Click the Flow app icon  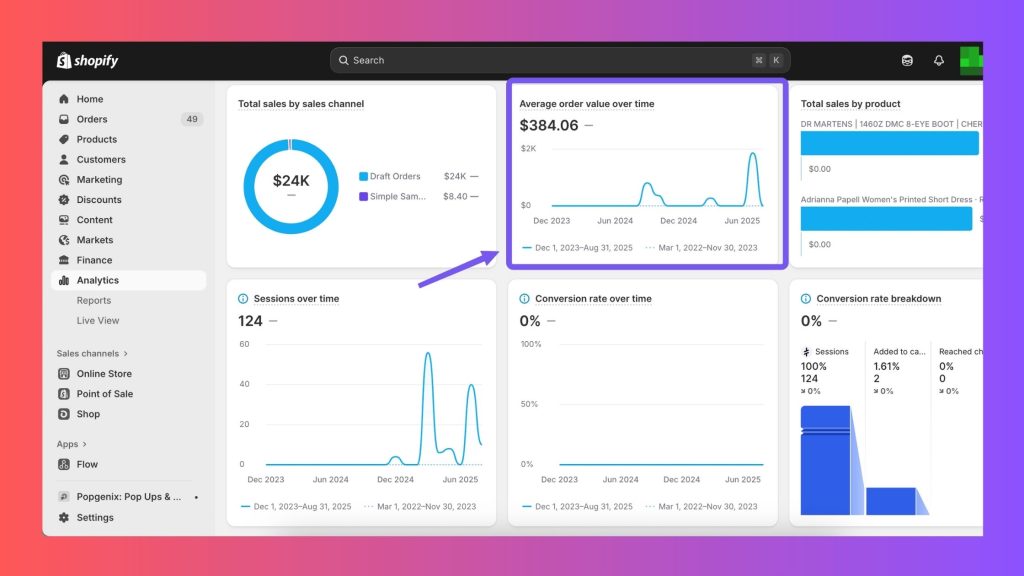tap(64, 464)
